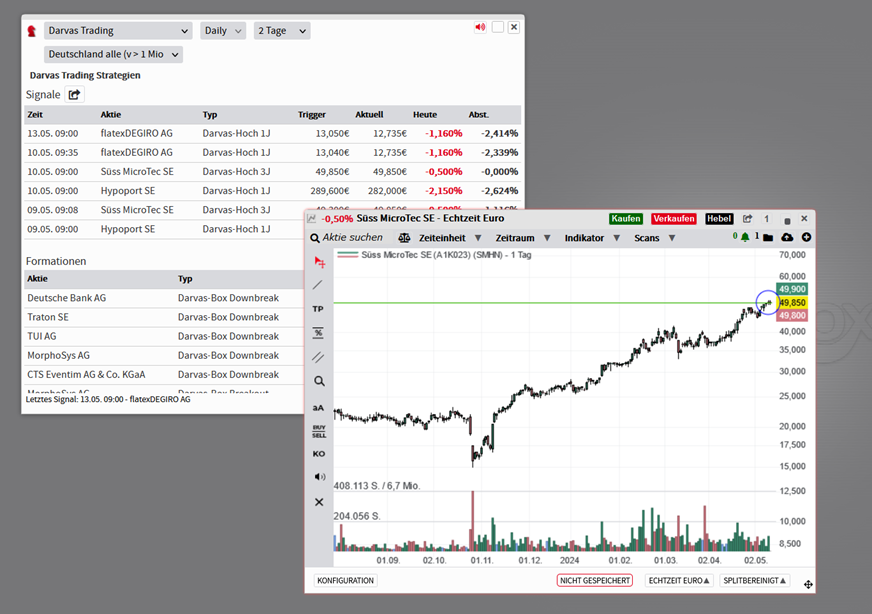Image resolution: width=872 pixels, height=614 pixels.
Task: Expand the Scans arrow
Action: (672, 238)
